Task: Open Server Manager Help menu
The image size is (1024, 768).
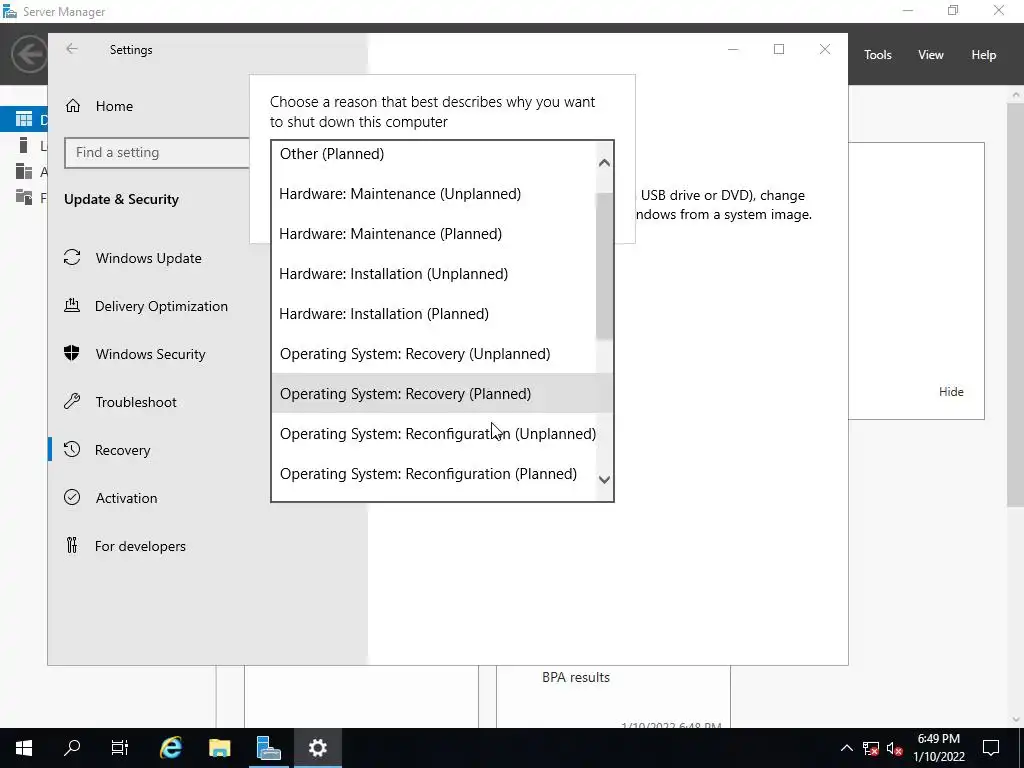Action: coord(983,55)
